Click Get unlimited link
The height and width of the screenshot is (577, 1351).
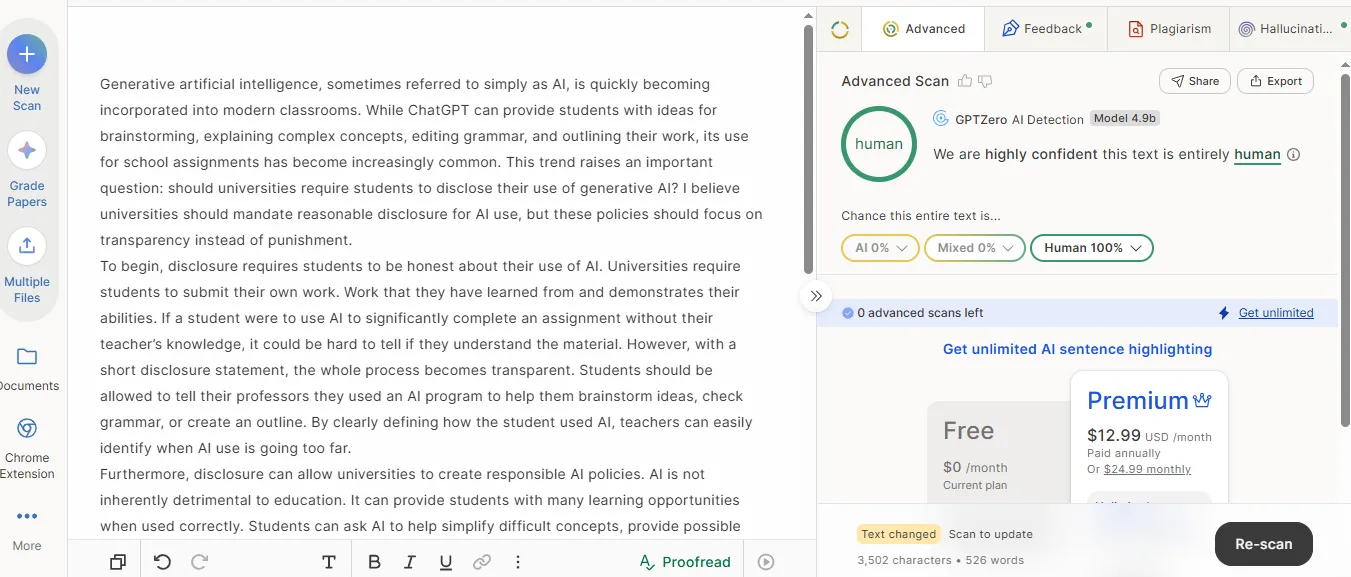point(1276,313)
